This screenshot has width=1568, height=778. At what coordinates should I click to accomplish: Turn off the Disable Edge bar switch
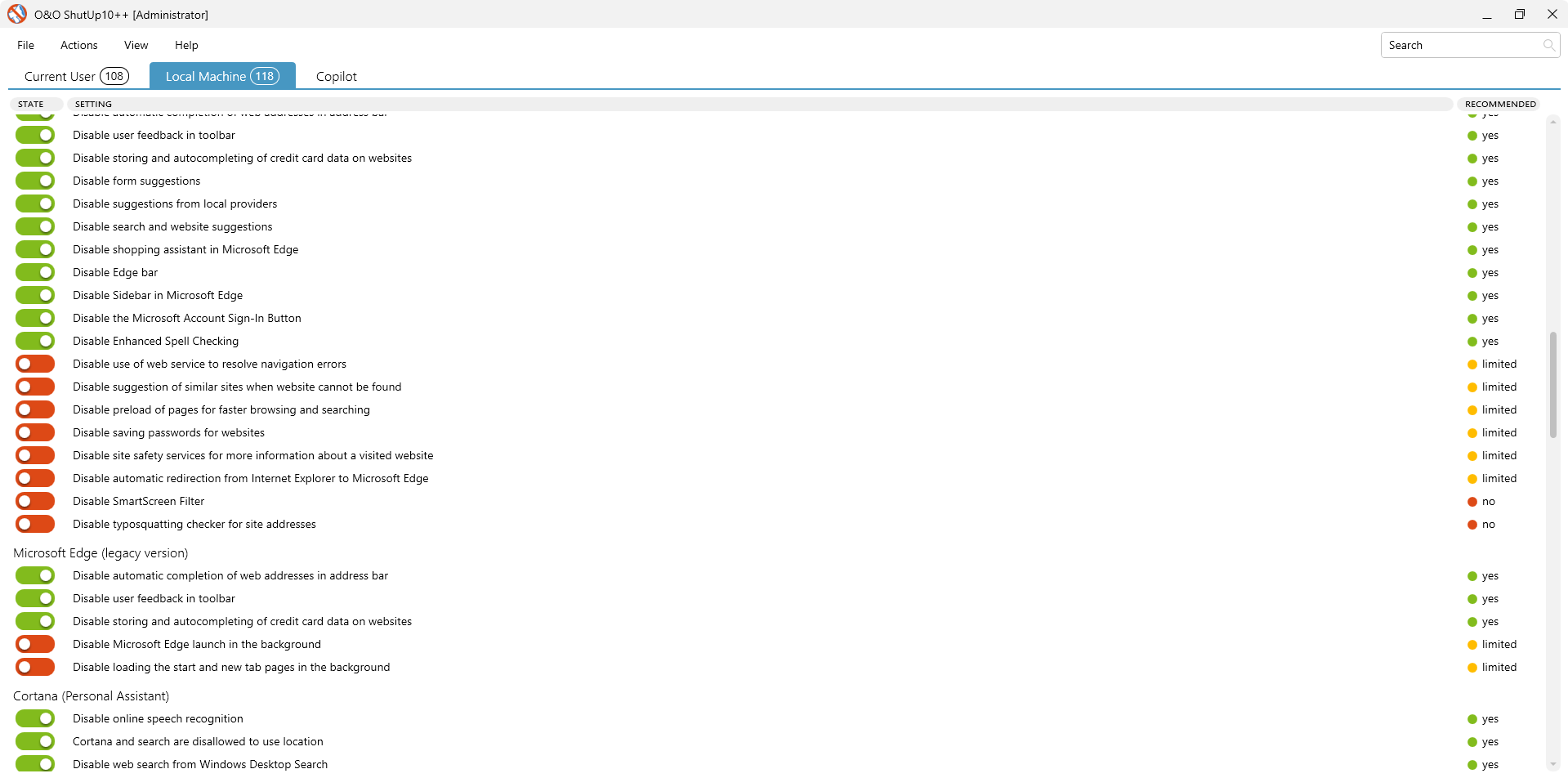[x=35, y=272]
